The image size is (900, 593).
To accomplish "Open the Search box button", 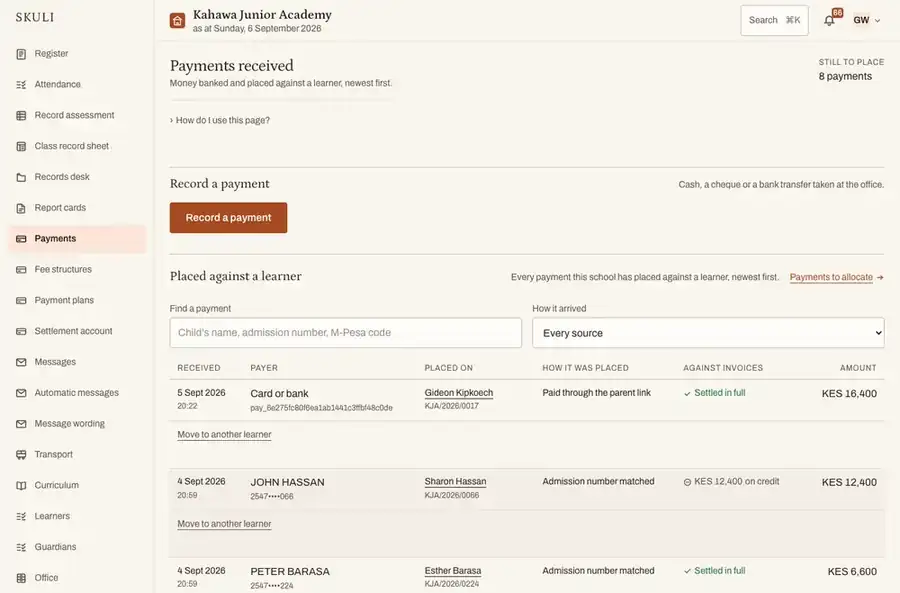I will pos(774,20).
